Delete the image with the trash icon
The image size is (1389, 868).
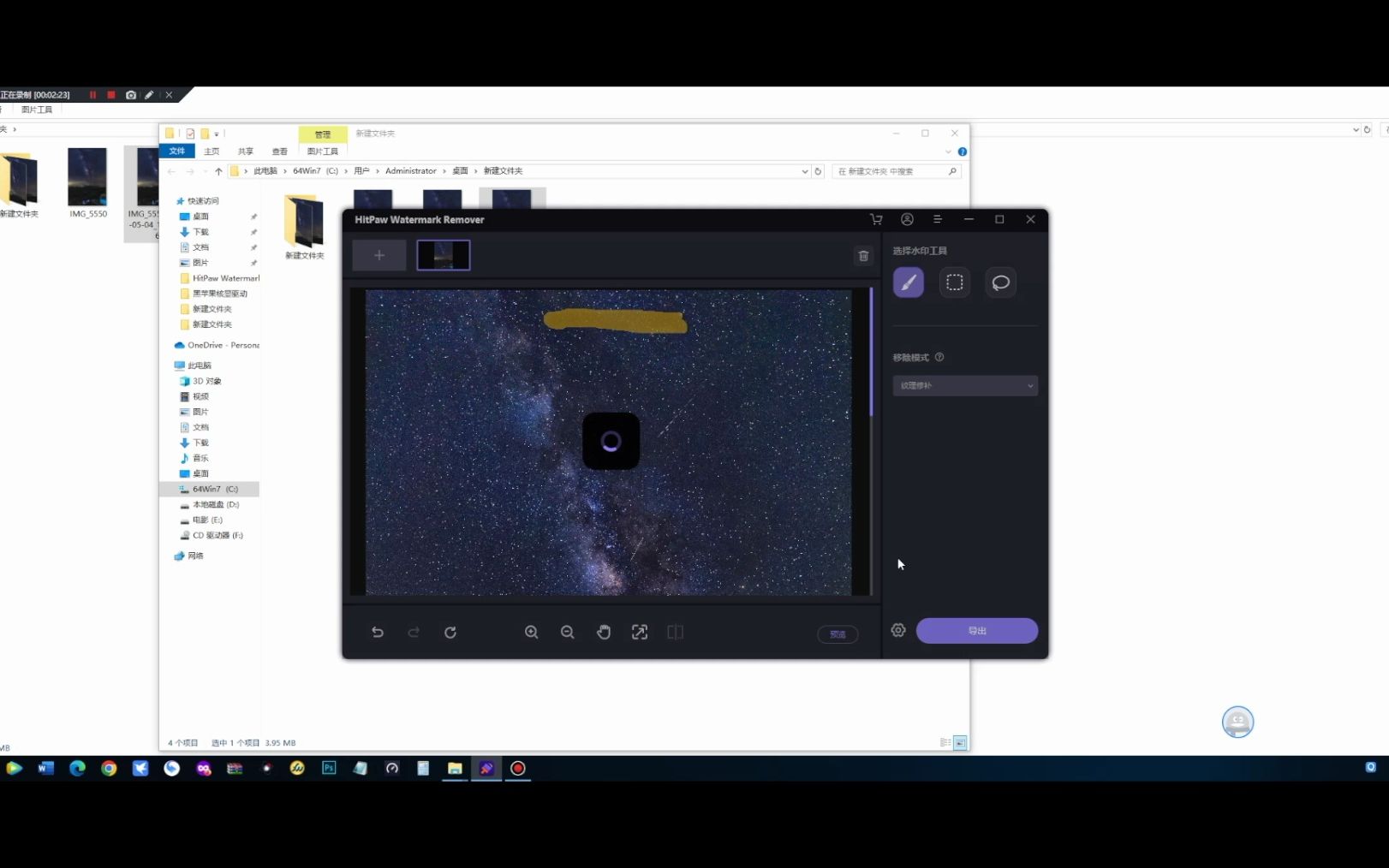pos(863,255)
